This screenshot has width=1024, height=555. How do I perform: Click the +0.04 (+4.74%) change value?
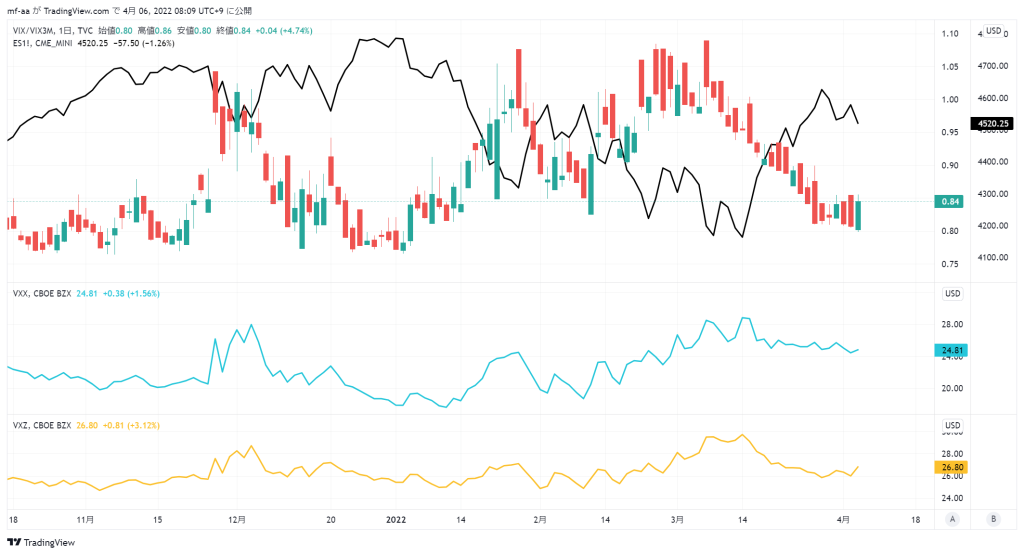tap(284, 31)
